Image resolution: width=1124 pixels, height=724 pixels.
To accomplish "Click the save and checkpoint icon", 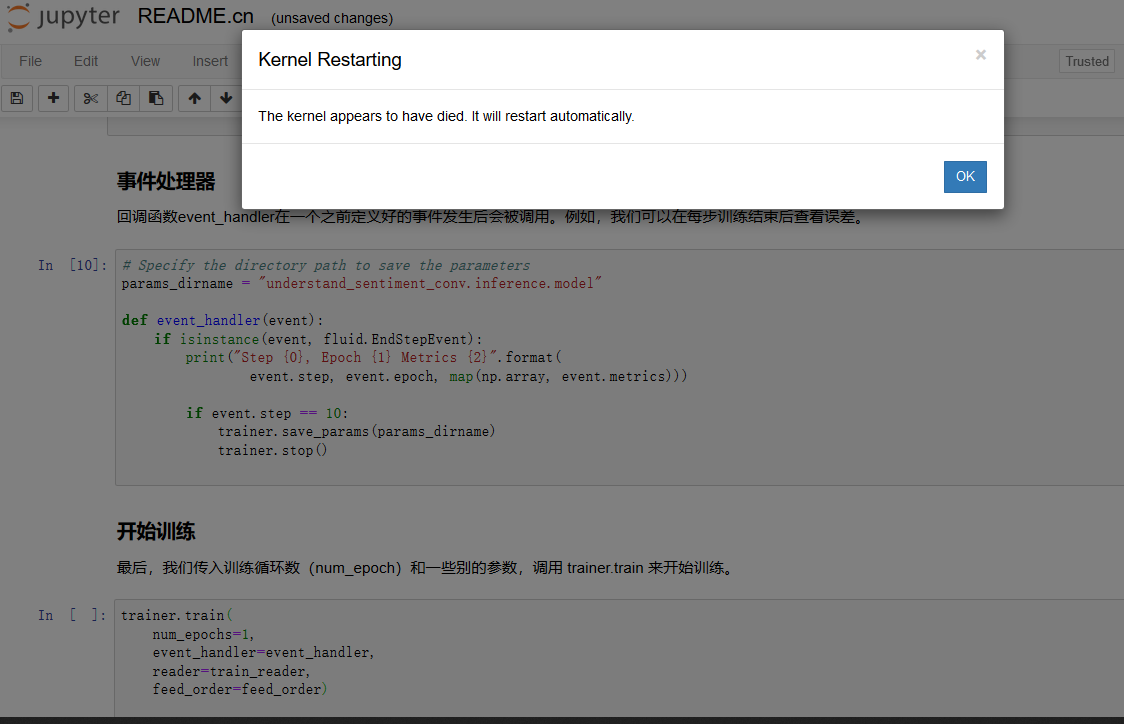I will pos(17,98).
